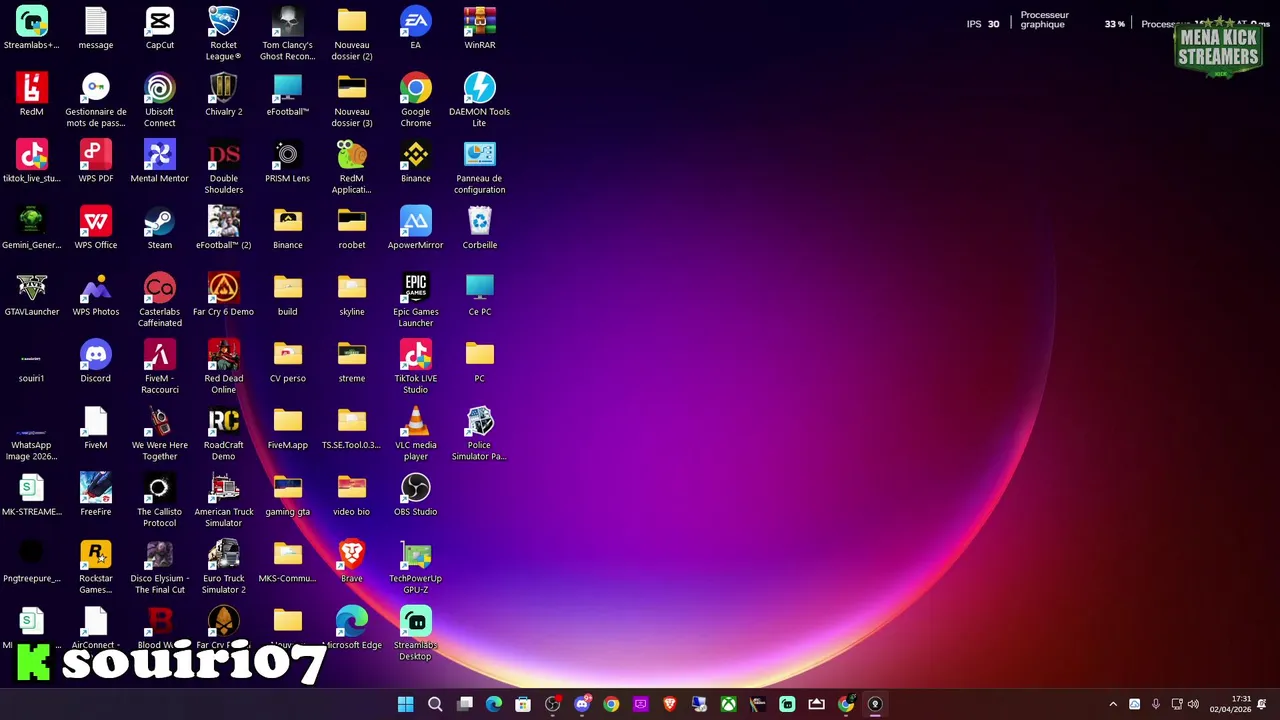Open volume speaker tray icon
Image resolution: width=1280 pixels, height=720 pixels.
pyautogui.click(x=1193, y=705)
